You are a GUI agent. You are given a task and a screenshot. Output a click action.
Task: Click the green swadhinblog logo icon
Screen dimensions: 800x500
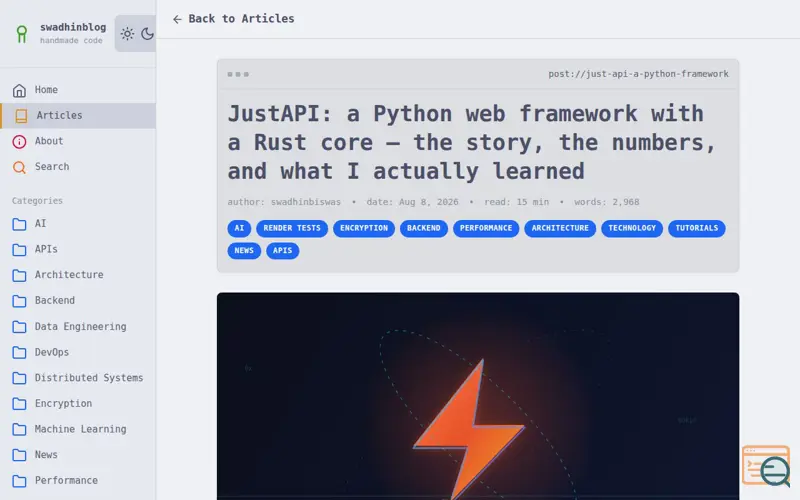21,34
